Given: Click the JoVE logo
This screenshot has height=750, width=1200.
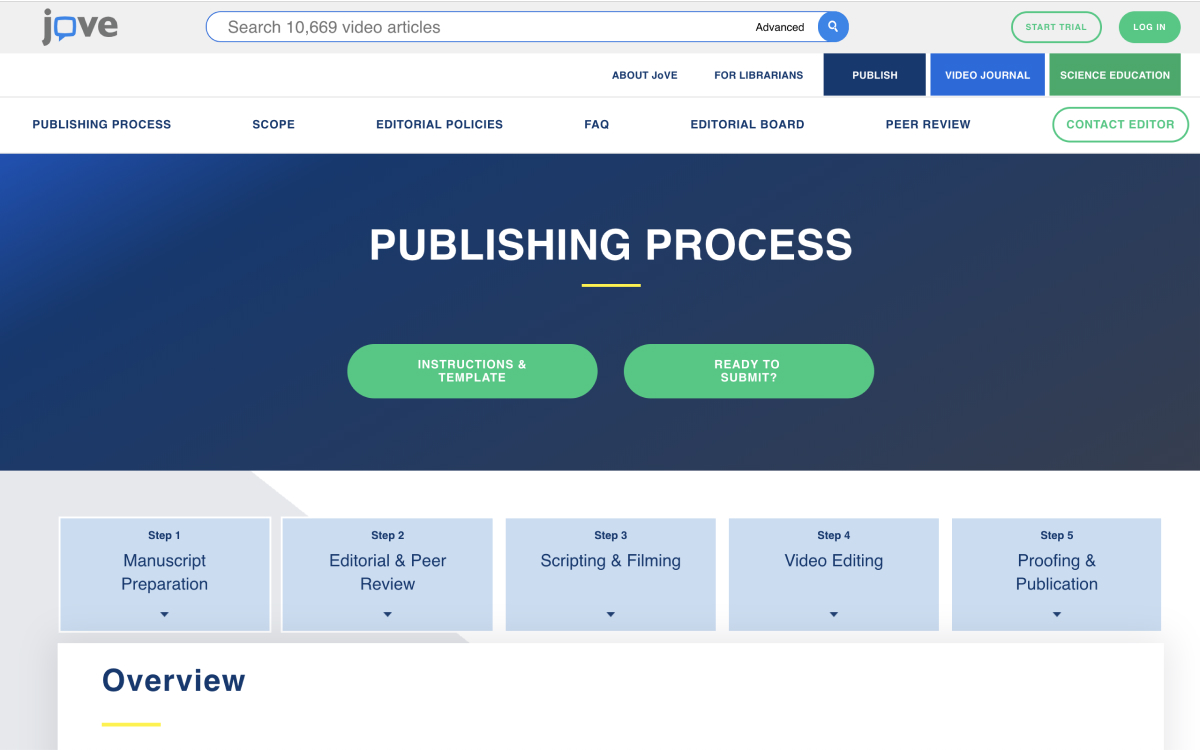Looking at the screenshot, I should [80, 27].
